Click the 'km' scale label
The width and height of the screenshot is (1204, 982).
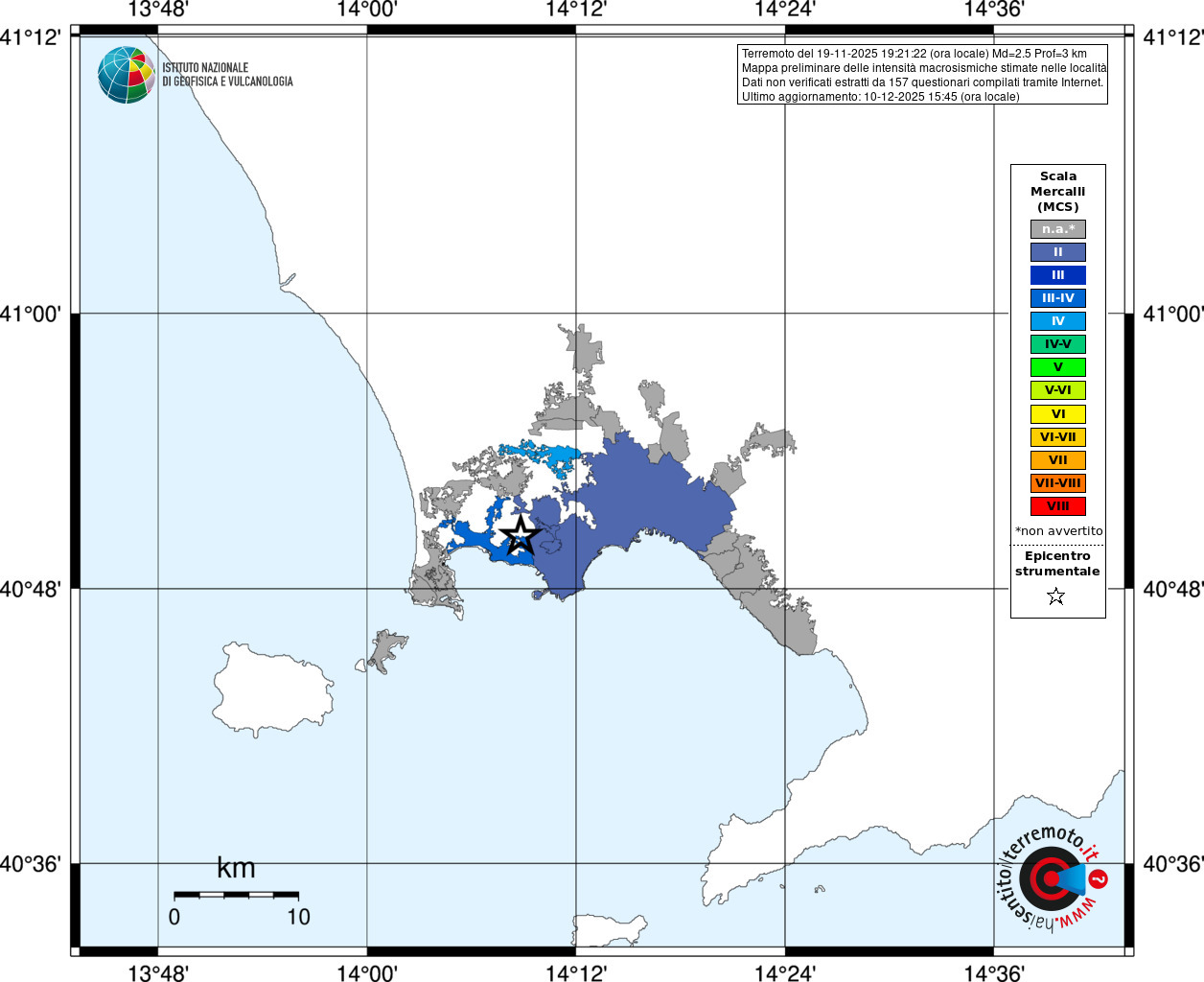point(236,868)
